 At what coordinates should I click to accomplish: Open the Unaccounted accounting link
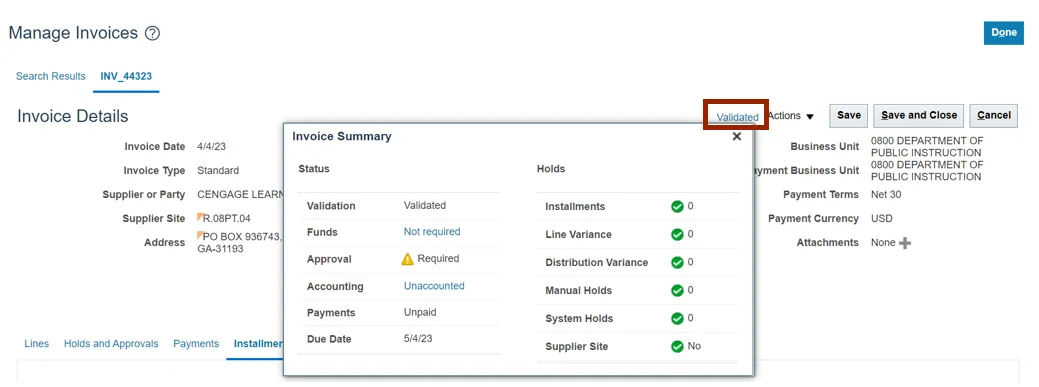pos(434,286)
